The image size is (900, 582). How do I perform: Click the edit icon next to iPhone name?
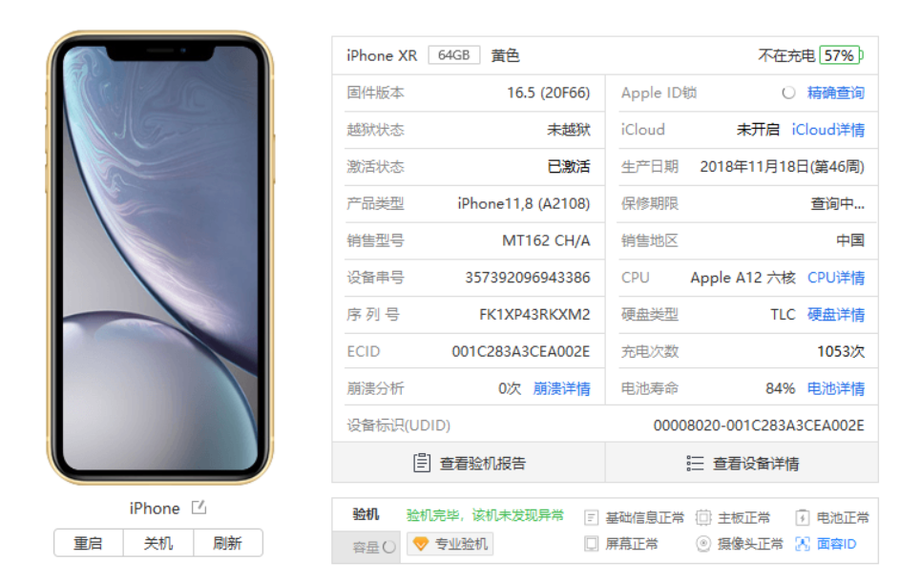pos(199,507)
